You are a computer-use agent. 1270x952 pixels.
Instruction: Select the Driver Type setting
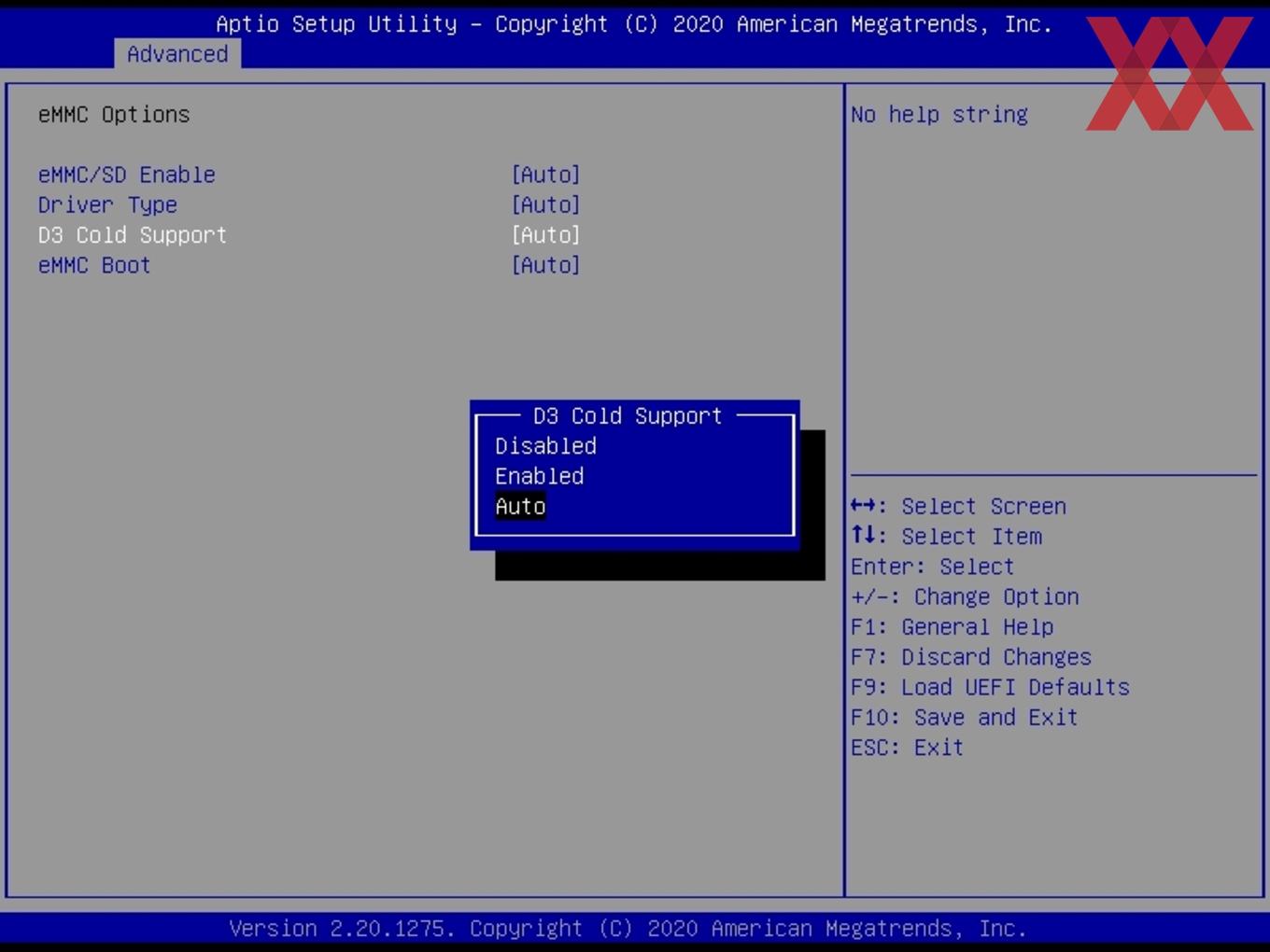(107, 205)
